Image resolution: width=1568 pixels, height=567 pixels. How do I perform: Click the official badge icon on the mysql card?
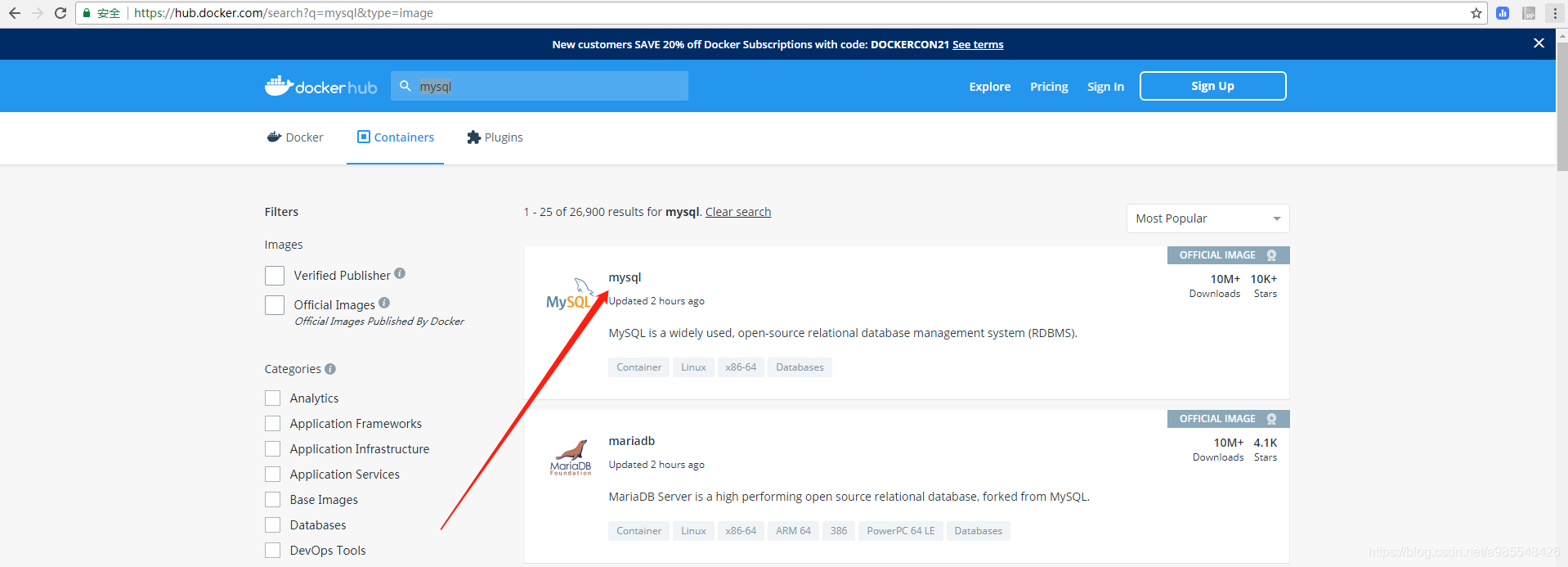coord(1271,255)
